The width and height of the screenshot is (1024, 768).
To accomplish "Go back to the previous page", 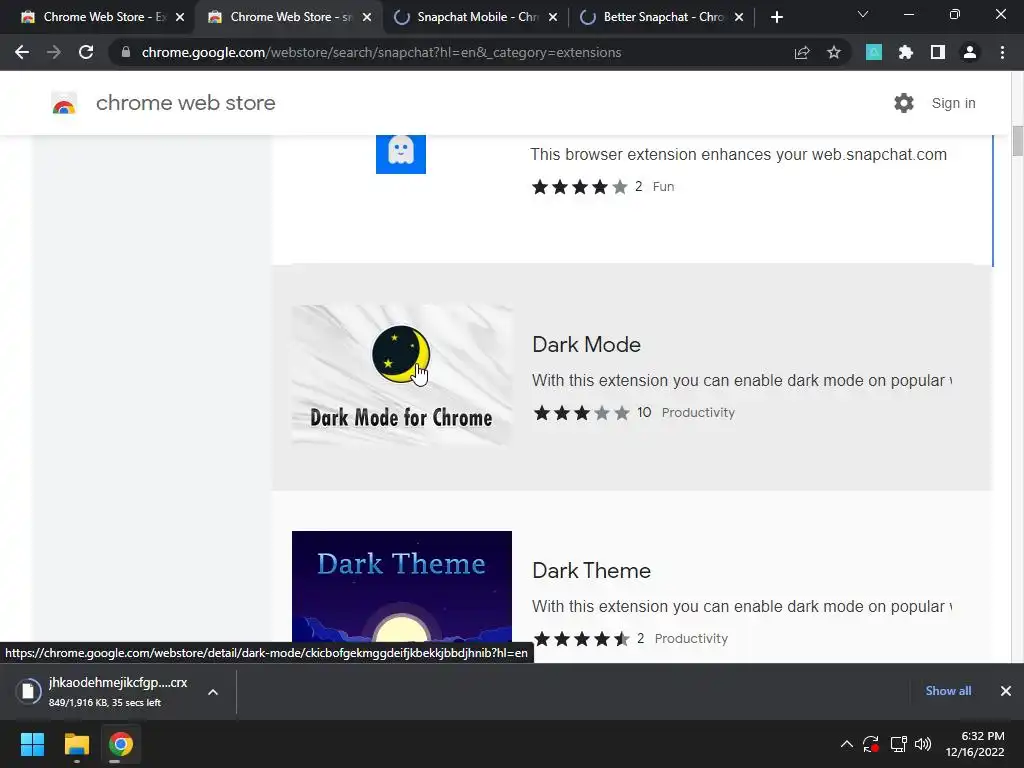I will (x=22, y=52).
